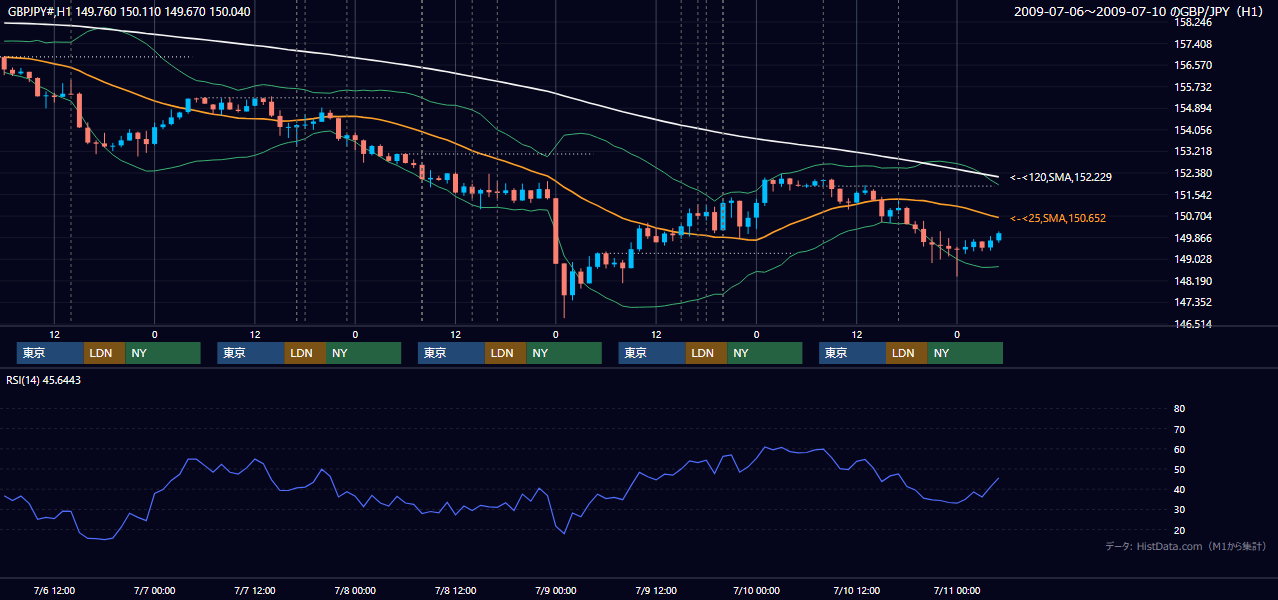
Task: Click RSI scale level 20
Action: click(x=1179, y=530)
